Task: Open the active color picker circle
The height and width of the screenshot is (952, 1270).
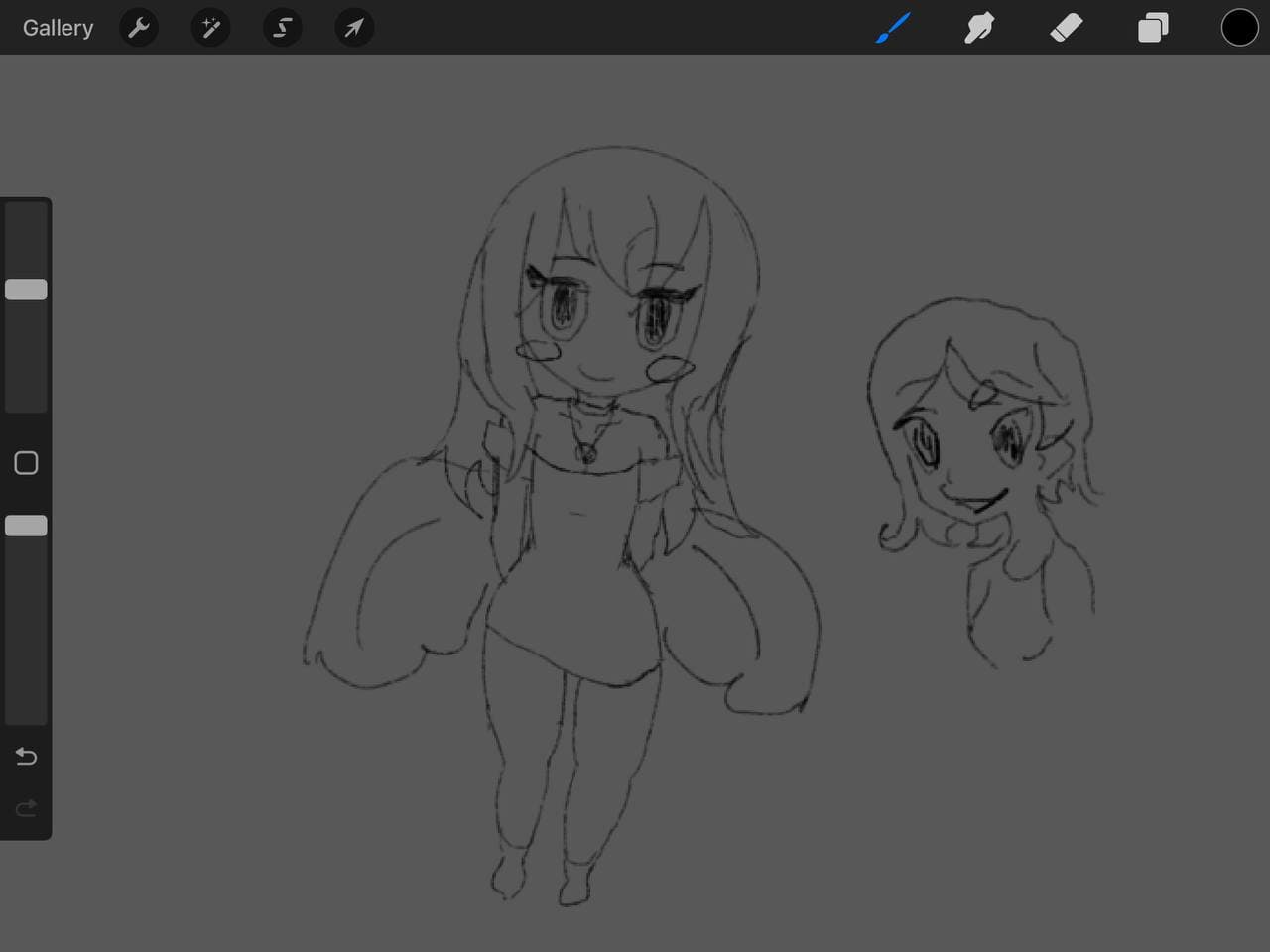Action: tap(1239, 28)
